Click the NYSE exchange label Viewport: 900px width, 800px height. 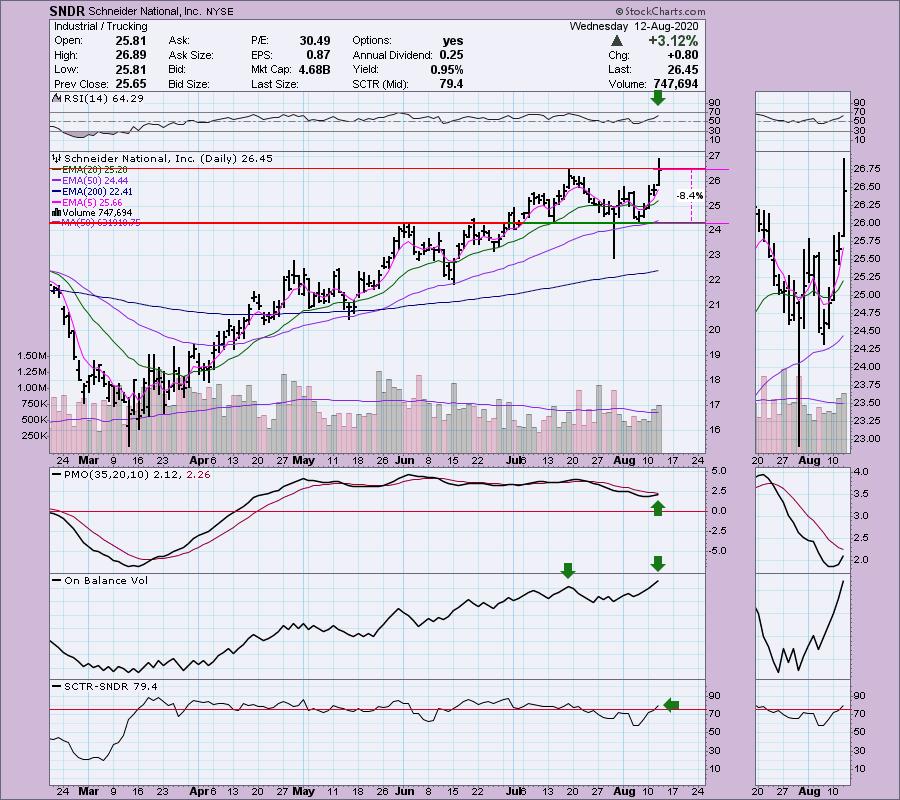[219, 11]
